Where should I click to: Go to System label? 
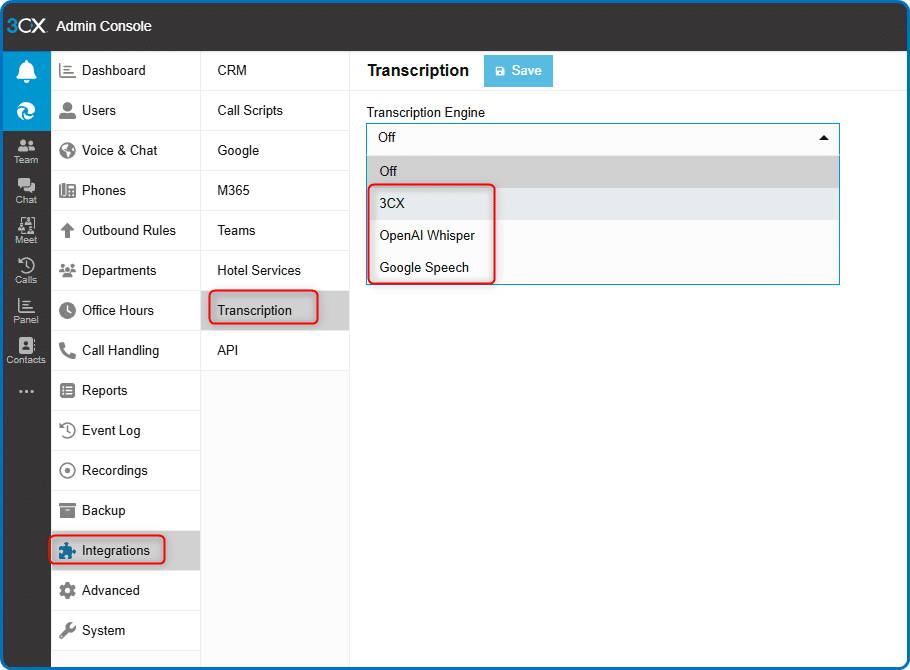[103, 631]
